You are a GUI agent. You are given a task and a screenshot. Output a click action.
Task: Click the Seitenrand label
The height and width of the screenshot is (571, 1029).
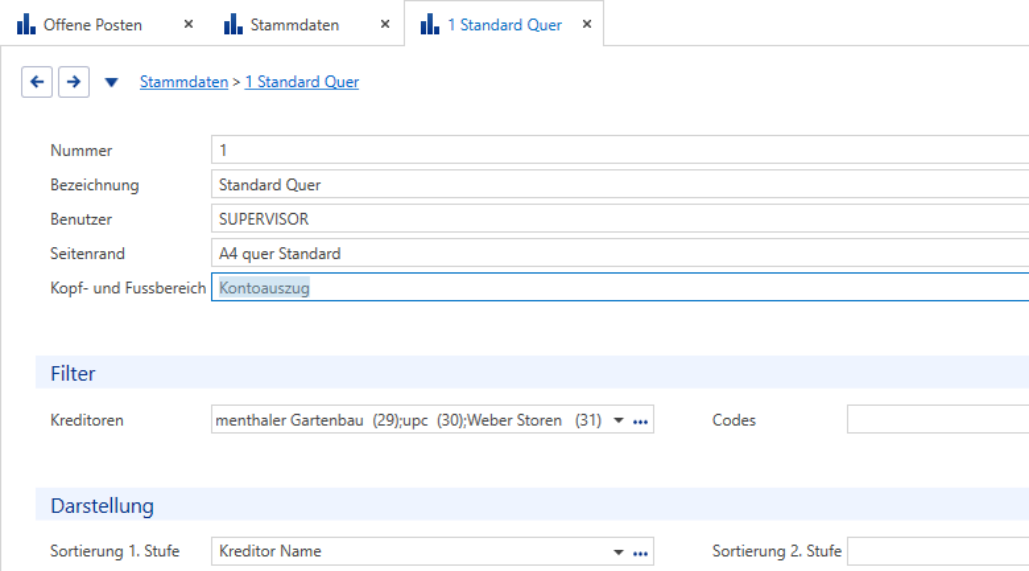87,253
